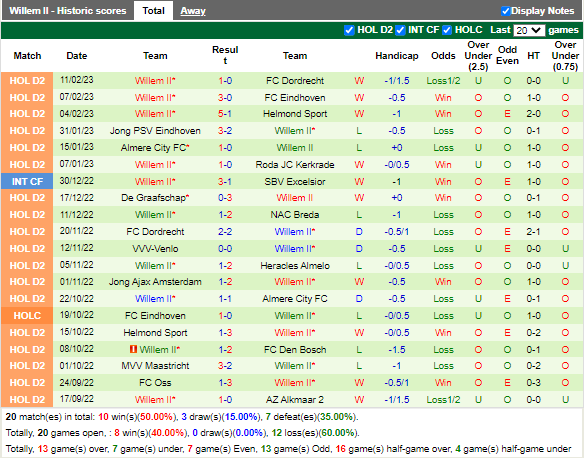
Task: Click the Odd Even column header
Action: pyautogui.click(x=507, y=55)
